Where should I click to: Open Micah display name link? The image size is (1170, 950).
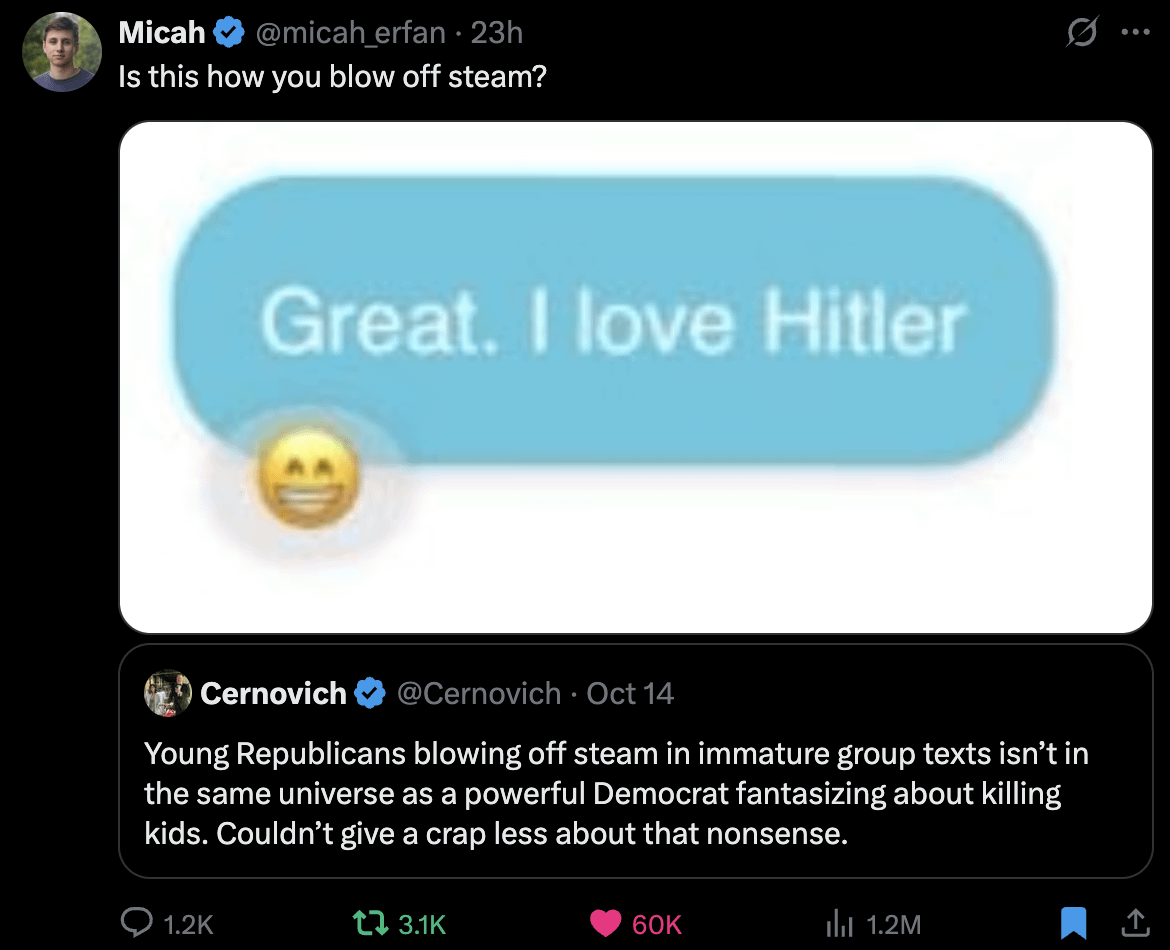click(161, 33)
